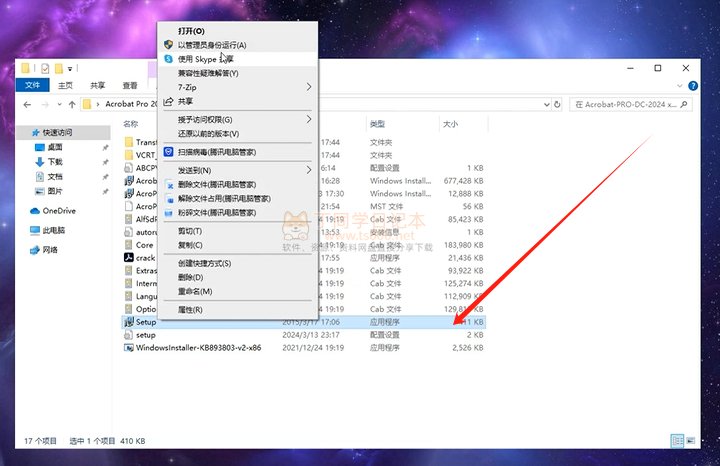Open the Share (共享) ribbon tab
This screenshot has height=466, width=720.
coord(97,85)
